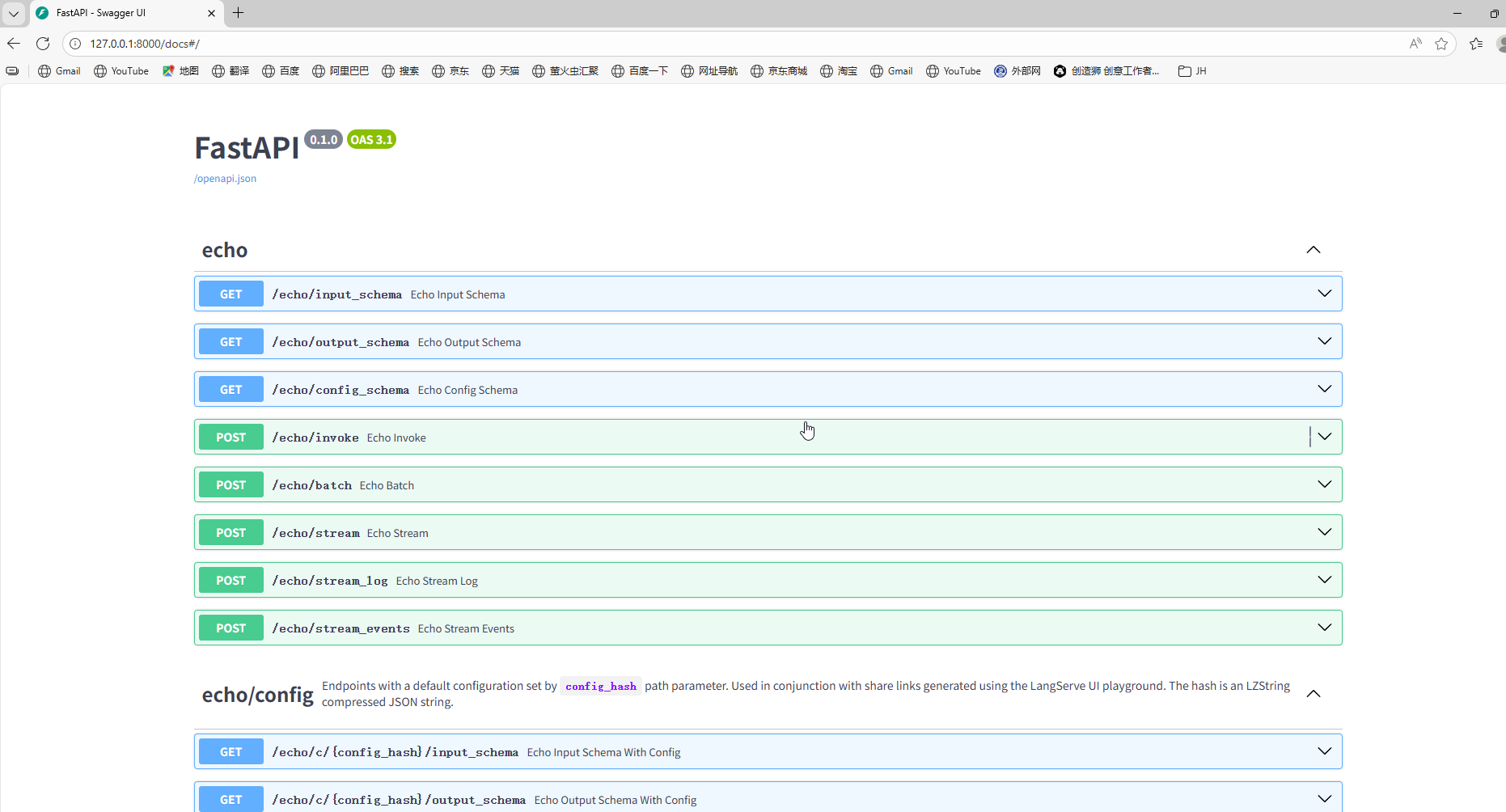Add this page to favorites with the star
The width and height of the screenshot is (1506, 812).
(1441, 44)
